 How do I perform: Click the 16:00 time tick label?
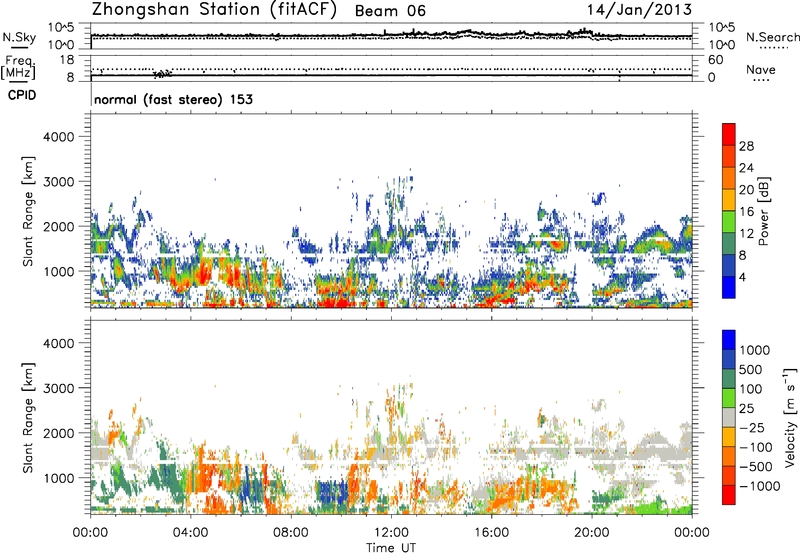(491, 533)
